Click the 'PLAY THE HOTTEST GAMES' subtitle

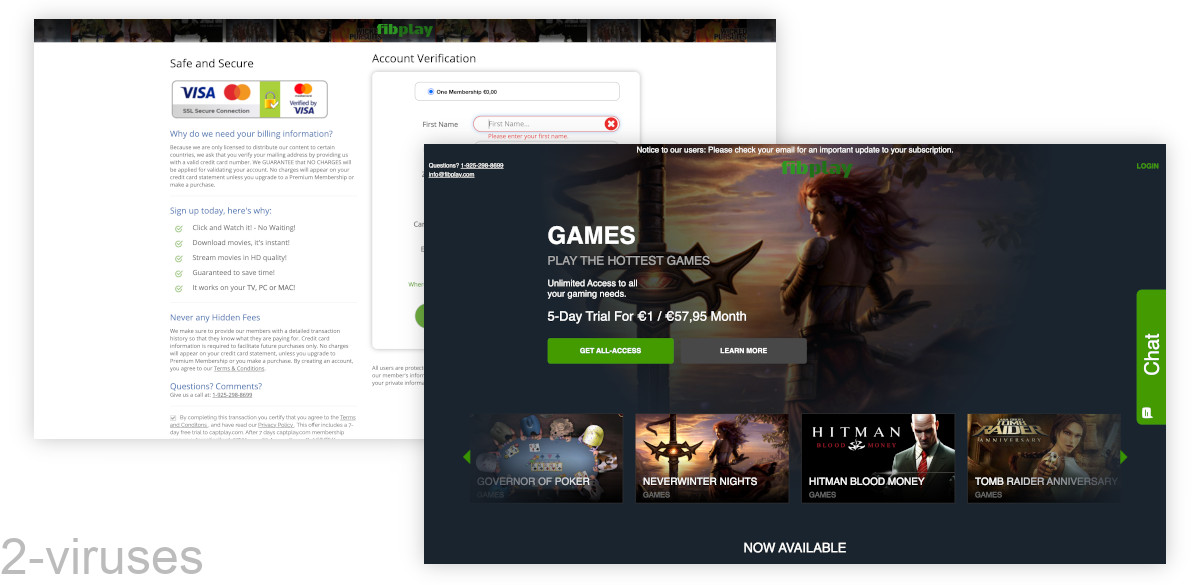629,260
